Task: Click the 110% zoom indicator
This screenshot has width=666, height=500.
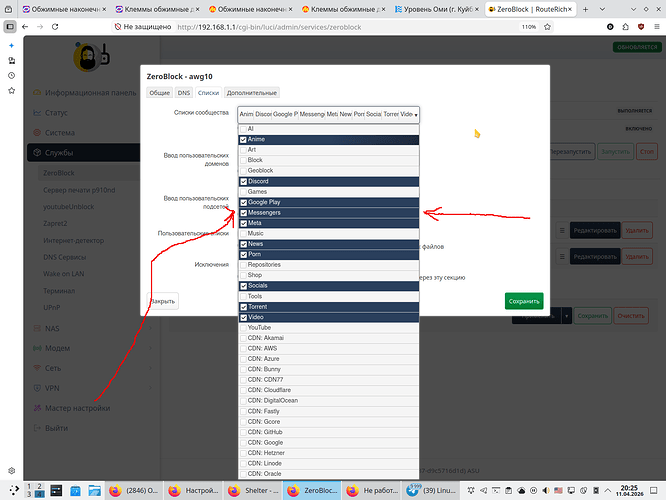Action: (528, 27)
